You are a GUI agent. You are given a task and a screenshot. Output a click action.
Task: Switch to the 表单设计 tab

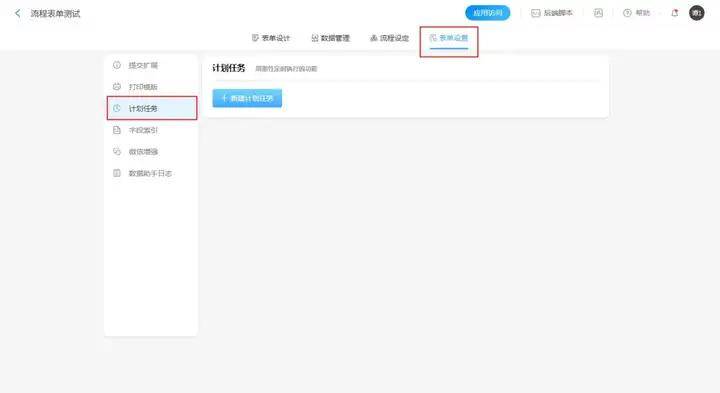(271, 38)
